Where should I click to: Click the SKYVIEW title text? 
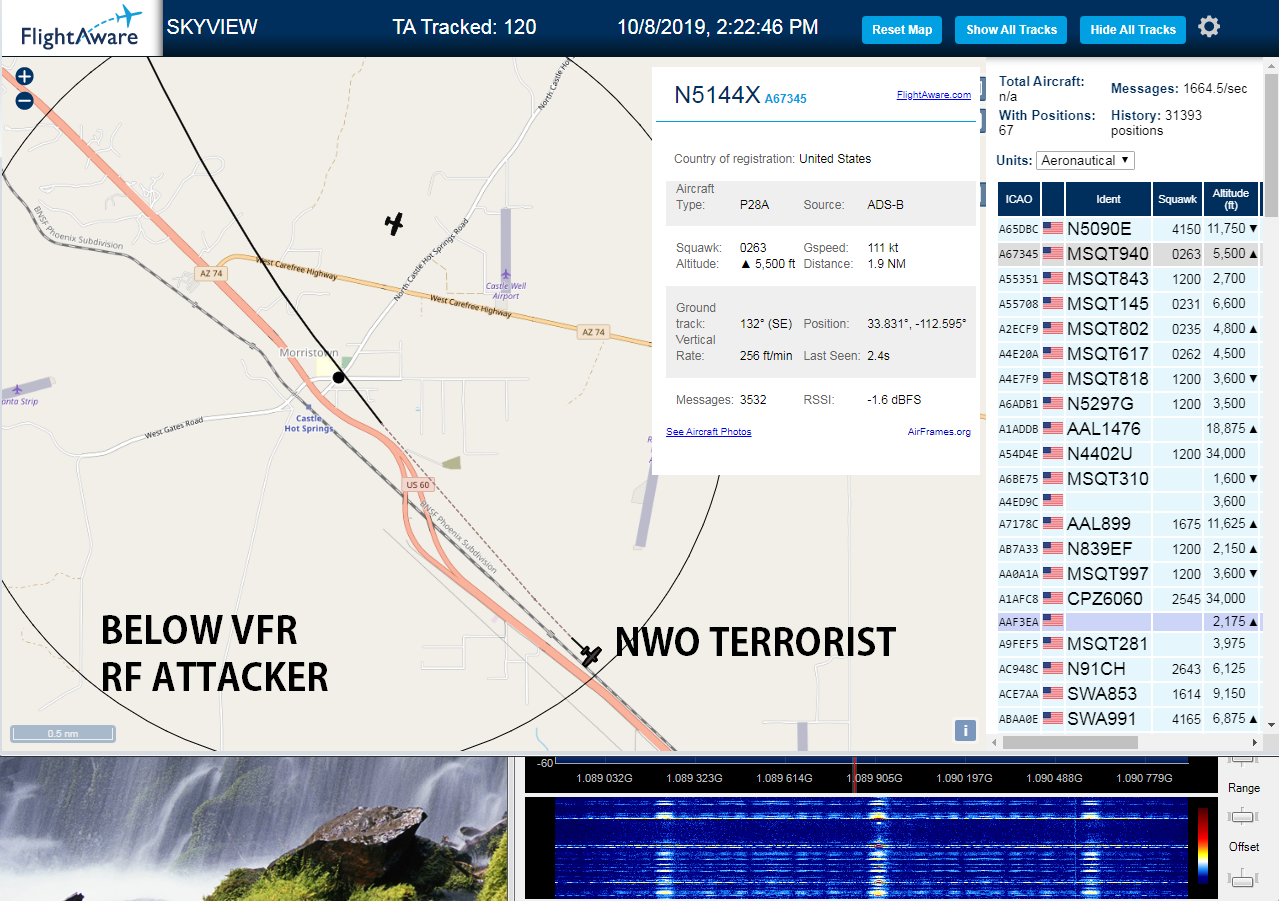212,27
